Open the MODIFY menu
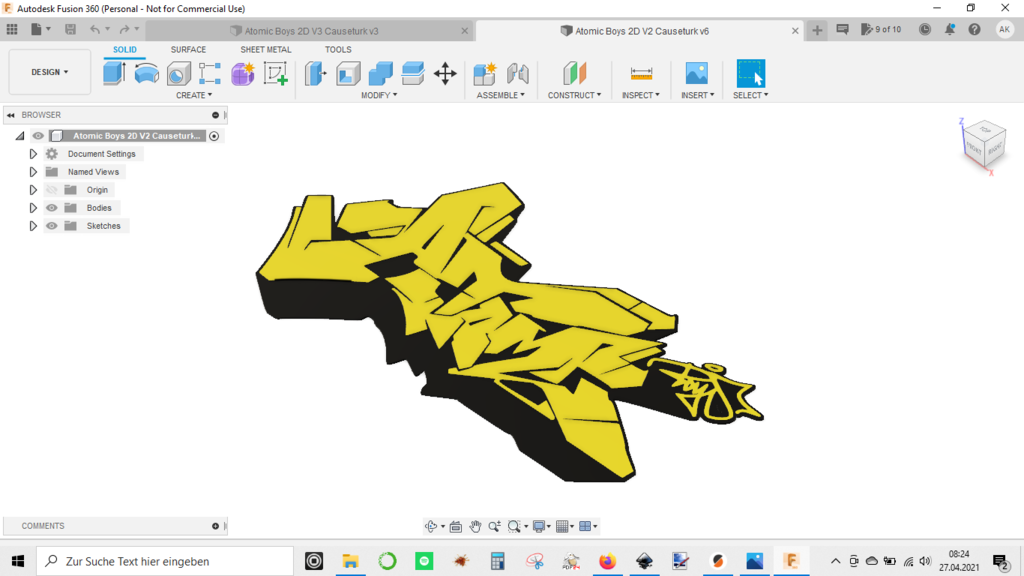 (379, 95)
